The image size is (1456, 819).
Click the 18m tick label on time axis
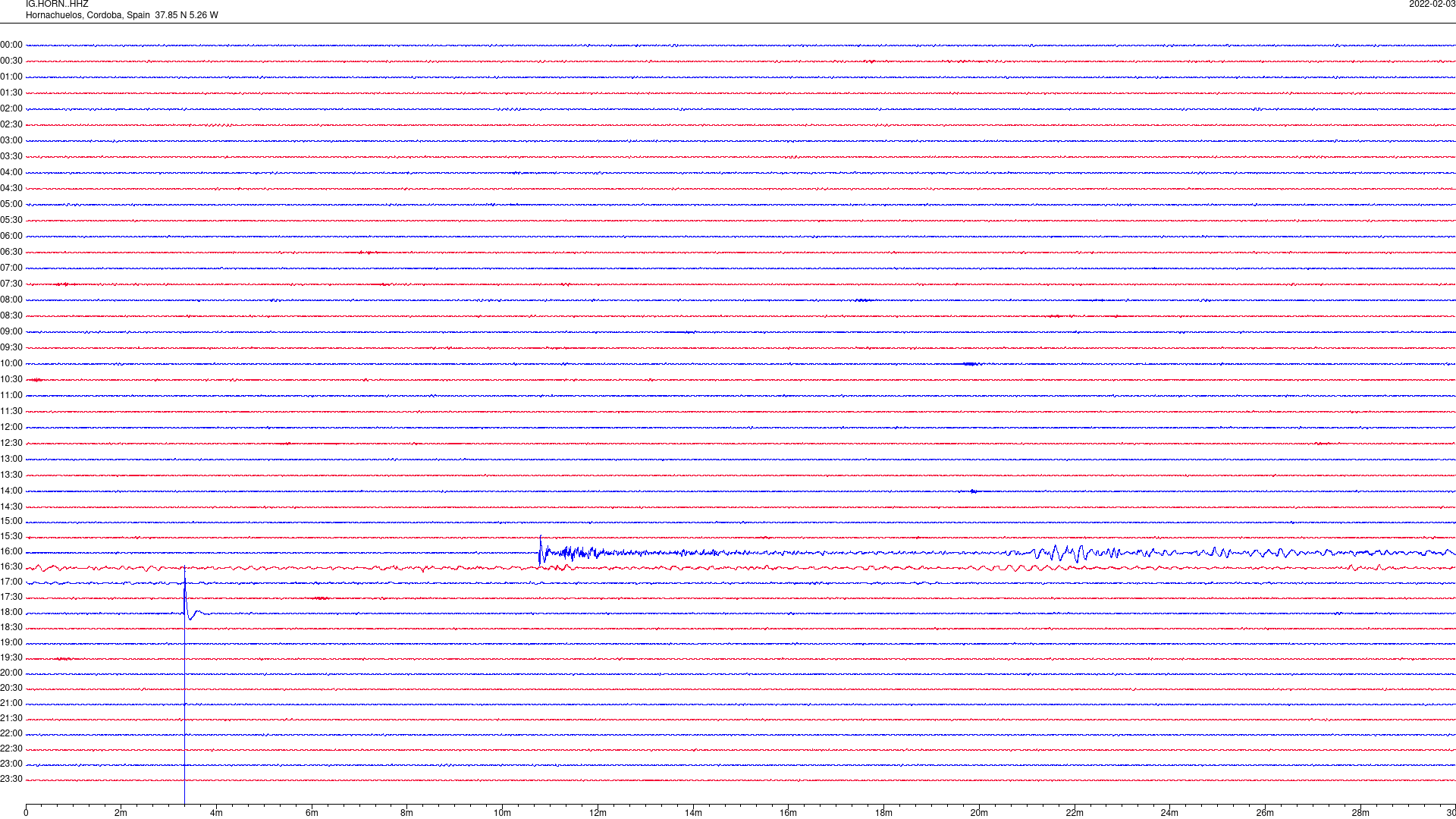[x=883, y=813]
